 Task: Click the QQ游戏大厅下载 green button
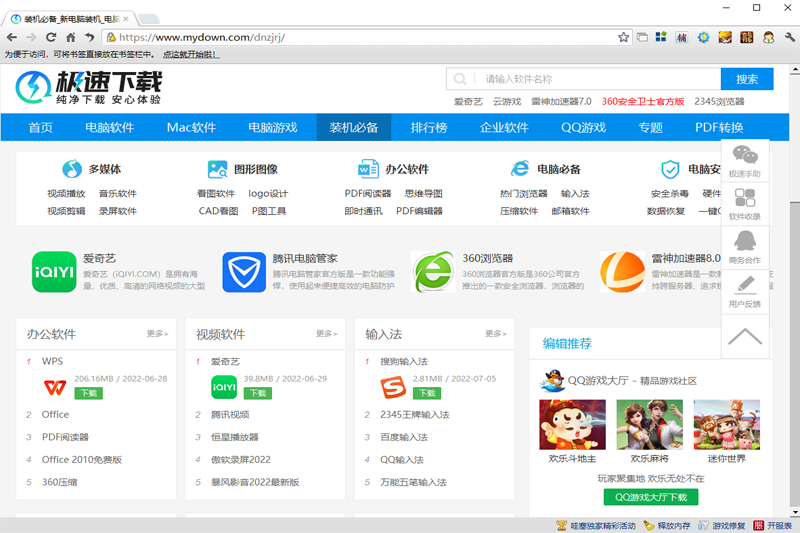coord(651,497)
